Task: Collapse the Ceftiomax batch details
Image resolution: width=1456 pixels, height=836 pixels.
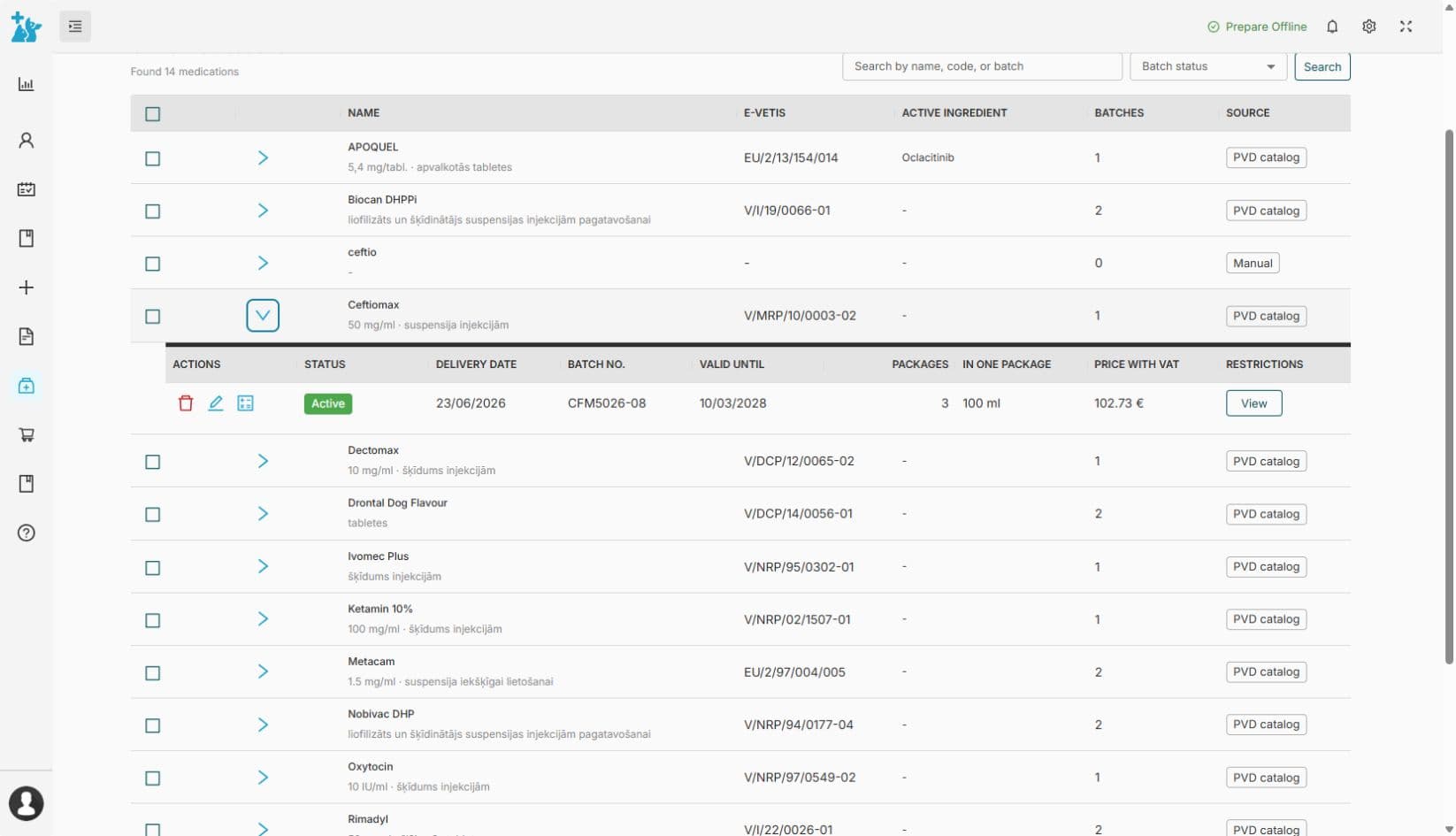Action: tap(263, 316)
